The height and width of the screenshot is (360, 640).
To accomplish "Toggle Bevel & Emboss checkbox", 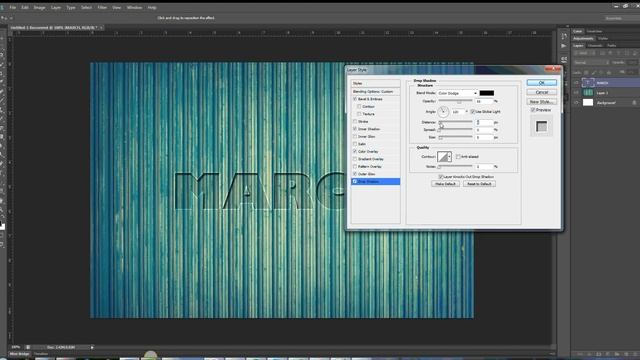I will 355,99.
